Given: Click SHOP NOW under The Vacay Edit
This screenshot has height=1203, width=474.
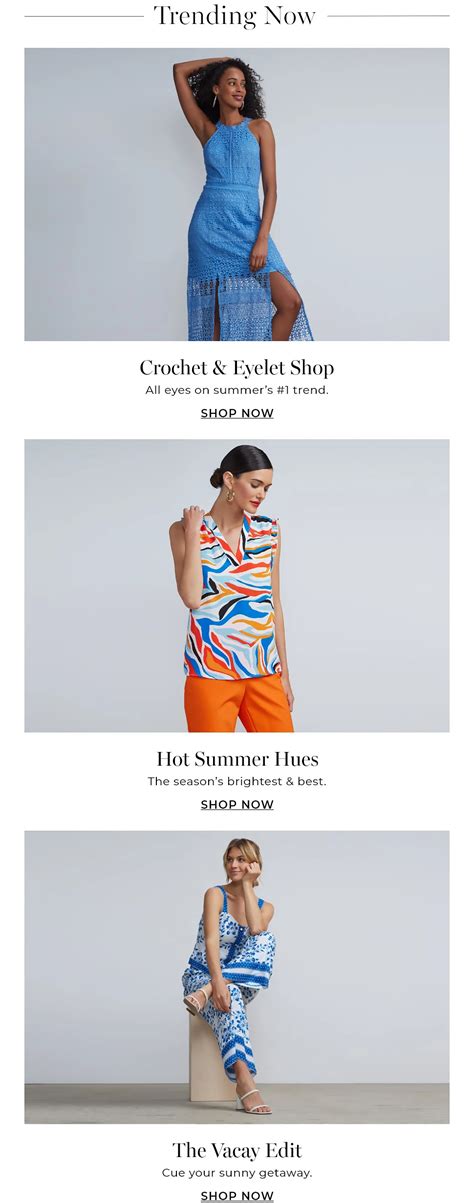Looking at the screenshot, I should [237, 1195].
